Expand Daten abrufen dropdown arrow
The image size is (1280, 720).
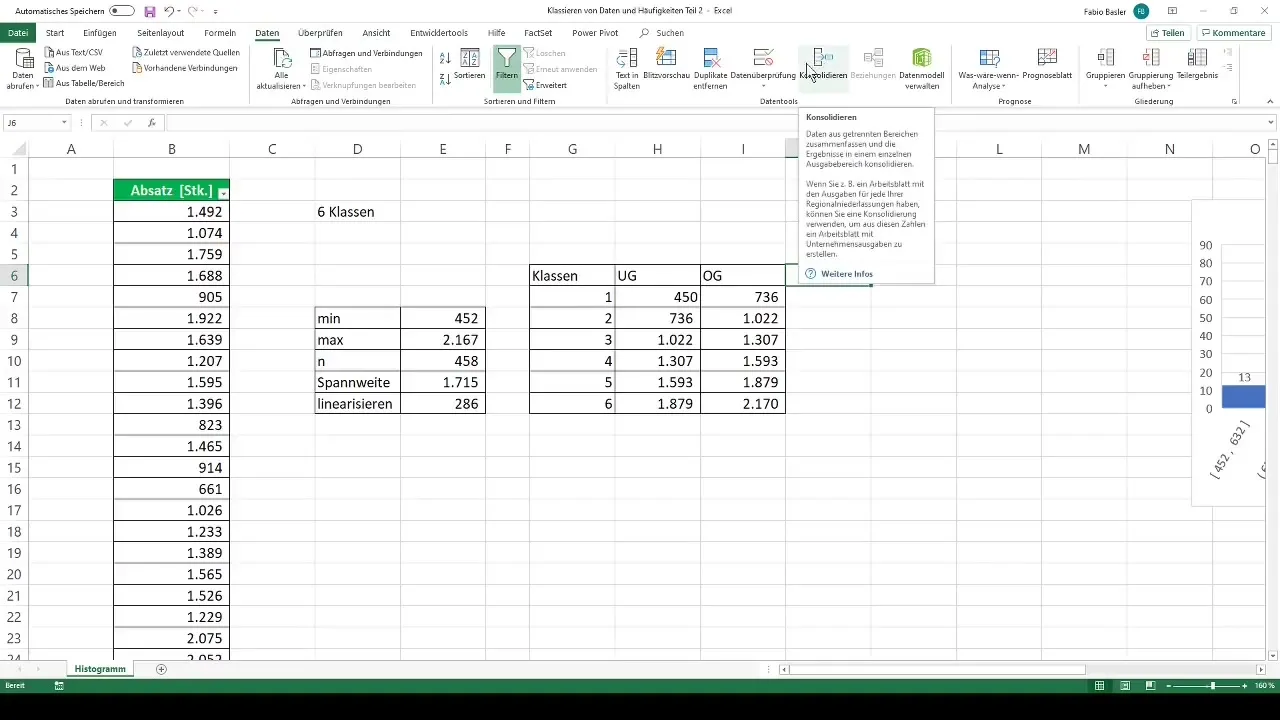(37, 87)
